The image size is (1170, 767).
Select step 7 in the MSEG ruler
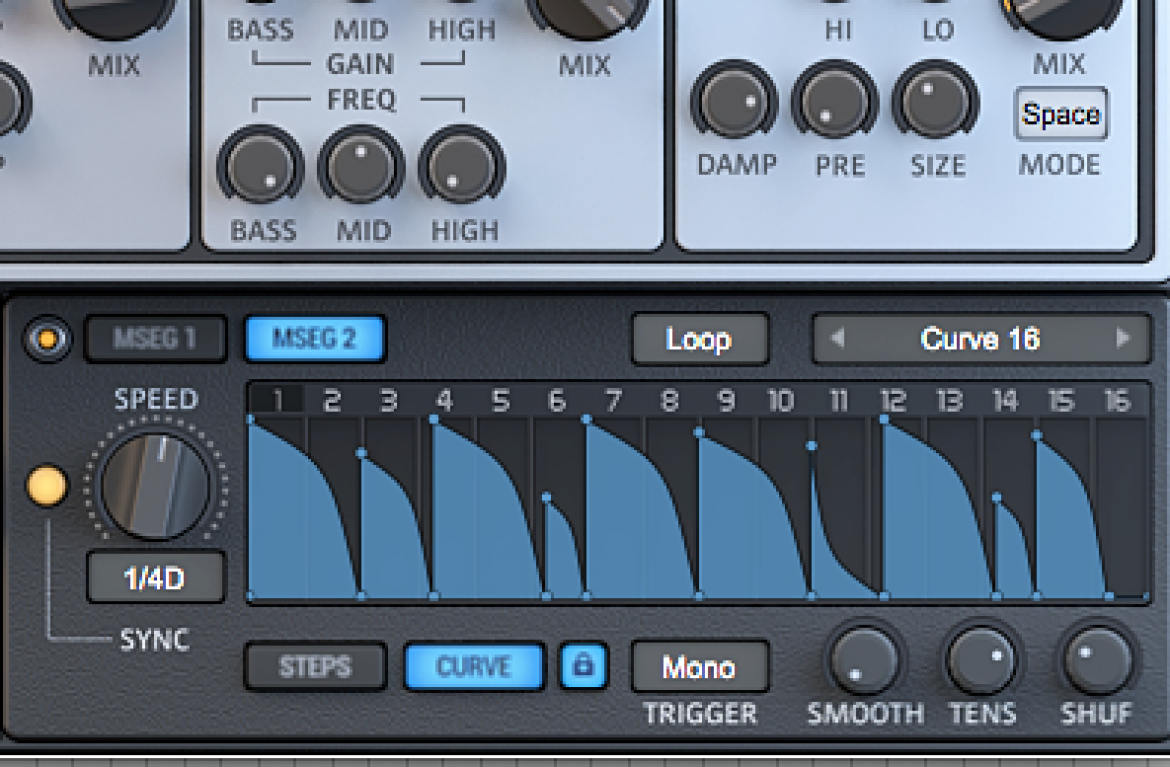click(x=613, y=401)
